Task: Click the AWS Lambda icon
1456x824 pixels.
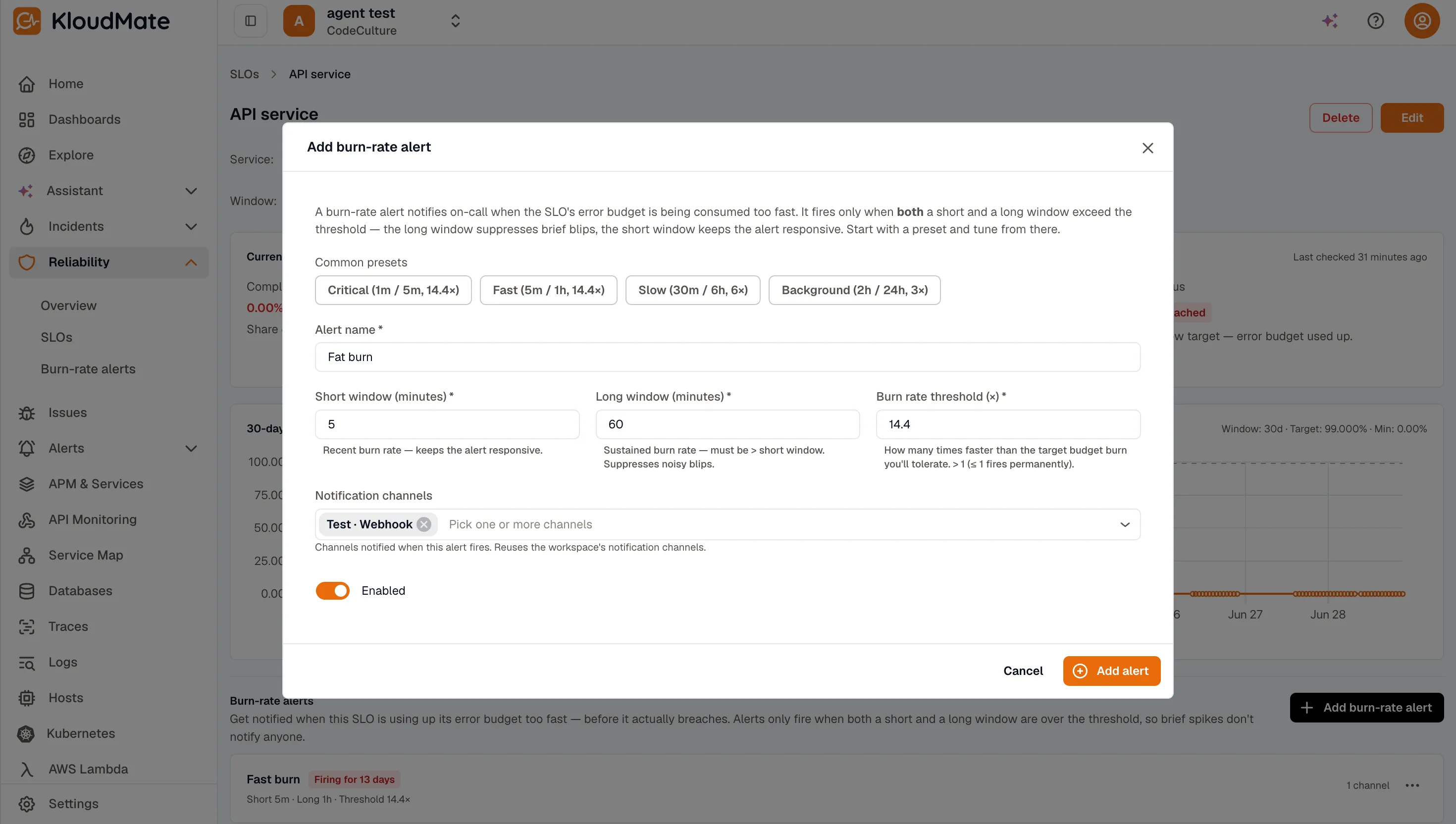Action: pos(27,769)
